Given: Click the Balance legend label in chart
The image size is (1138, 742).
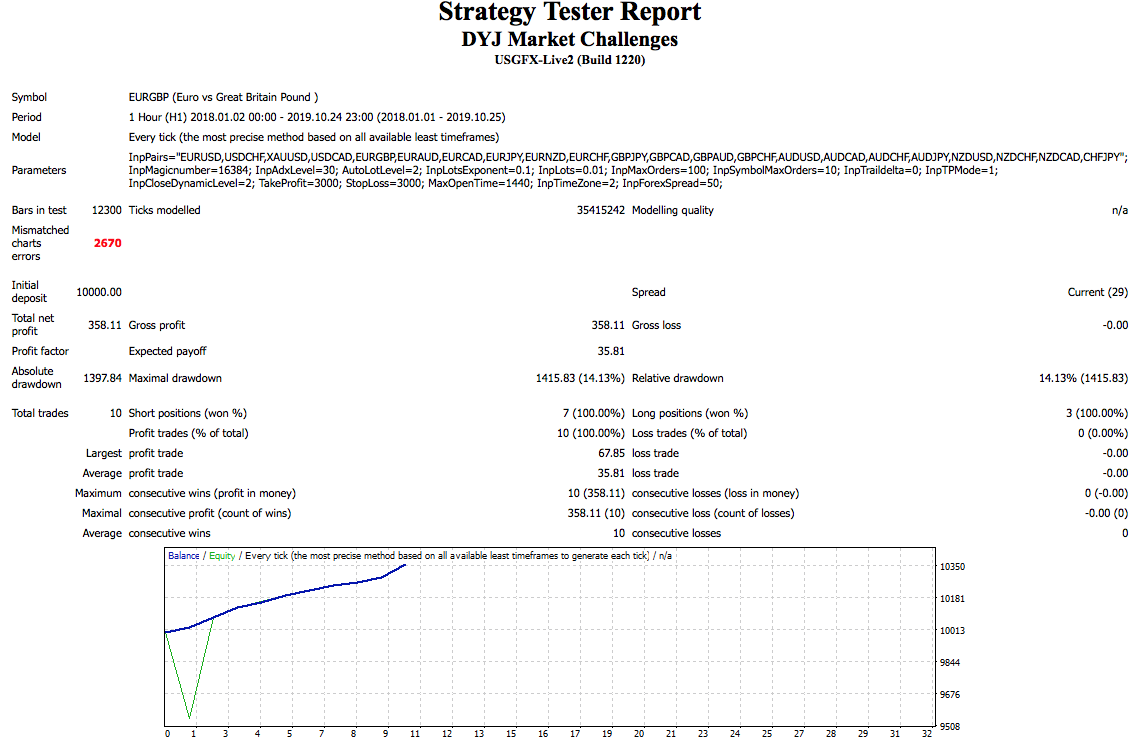Looking at the screenshot, I should pyautogui.click(x=184, y=555).
